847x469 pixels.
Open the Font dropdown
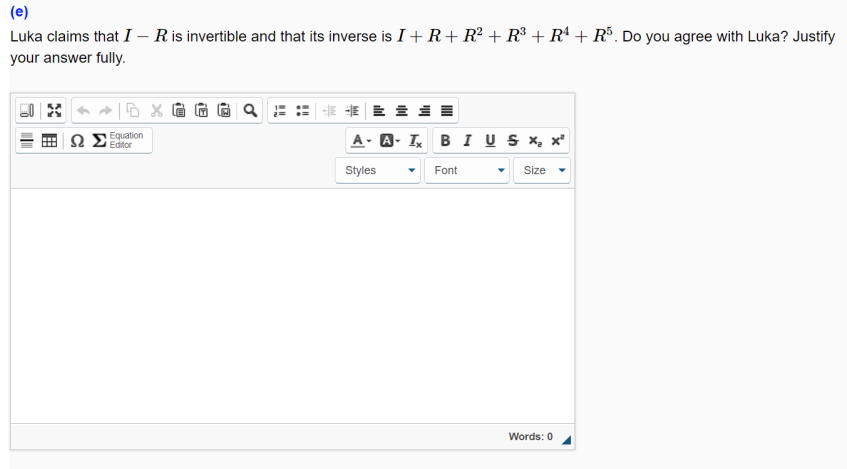(467, 170)
